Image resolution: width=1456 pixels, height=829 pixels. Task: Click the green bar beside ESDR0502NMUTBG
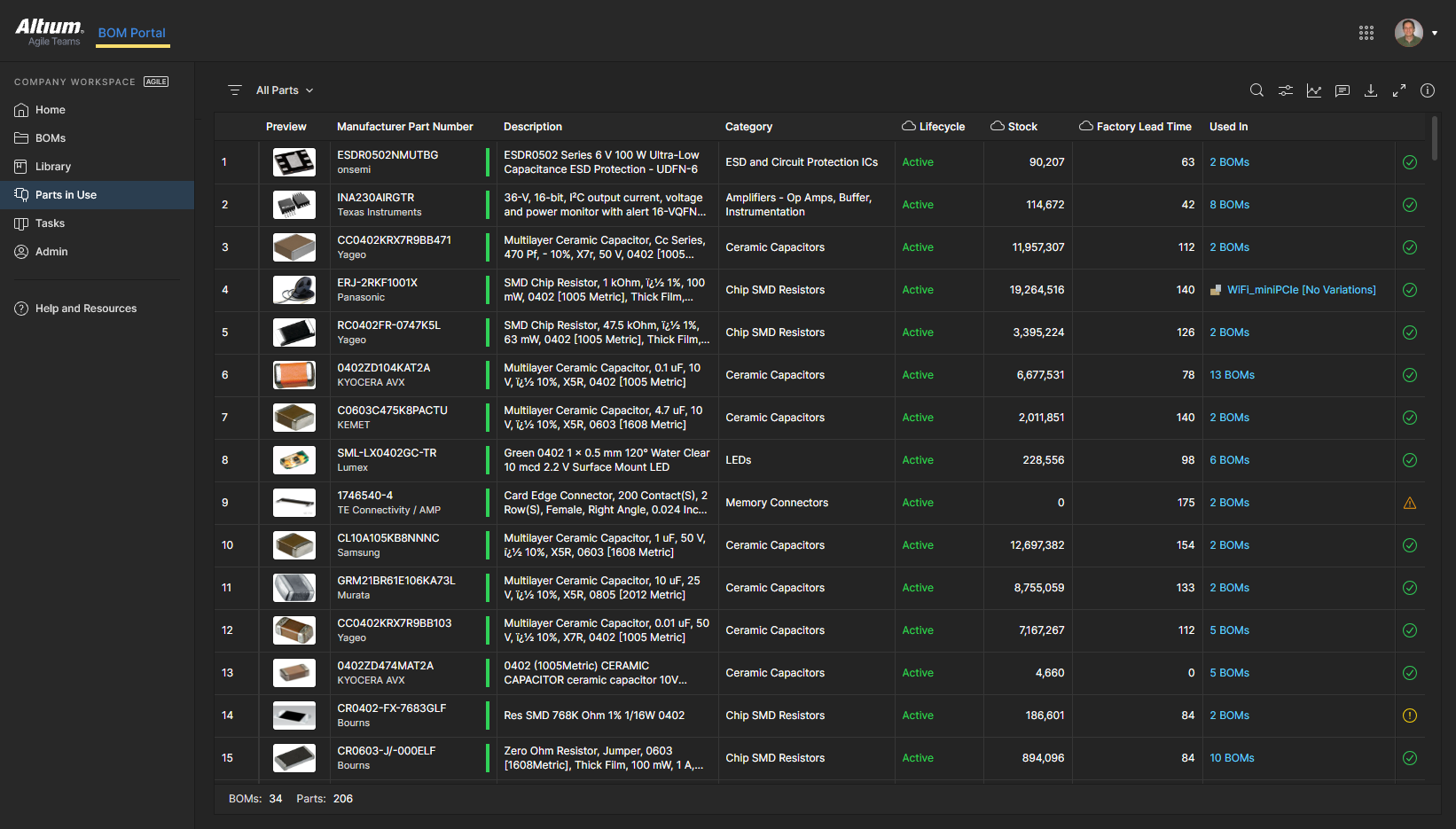point(488,162)
